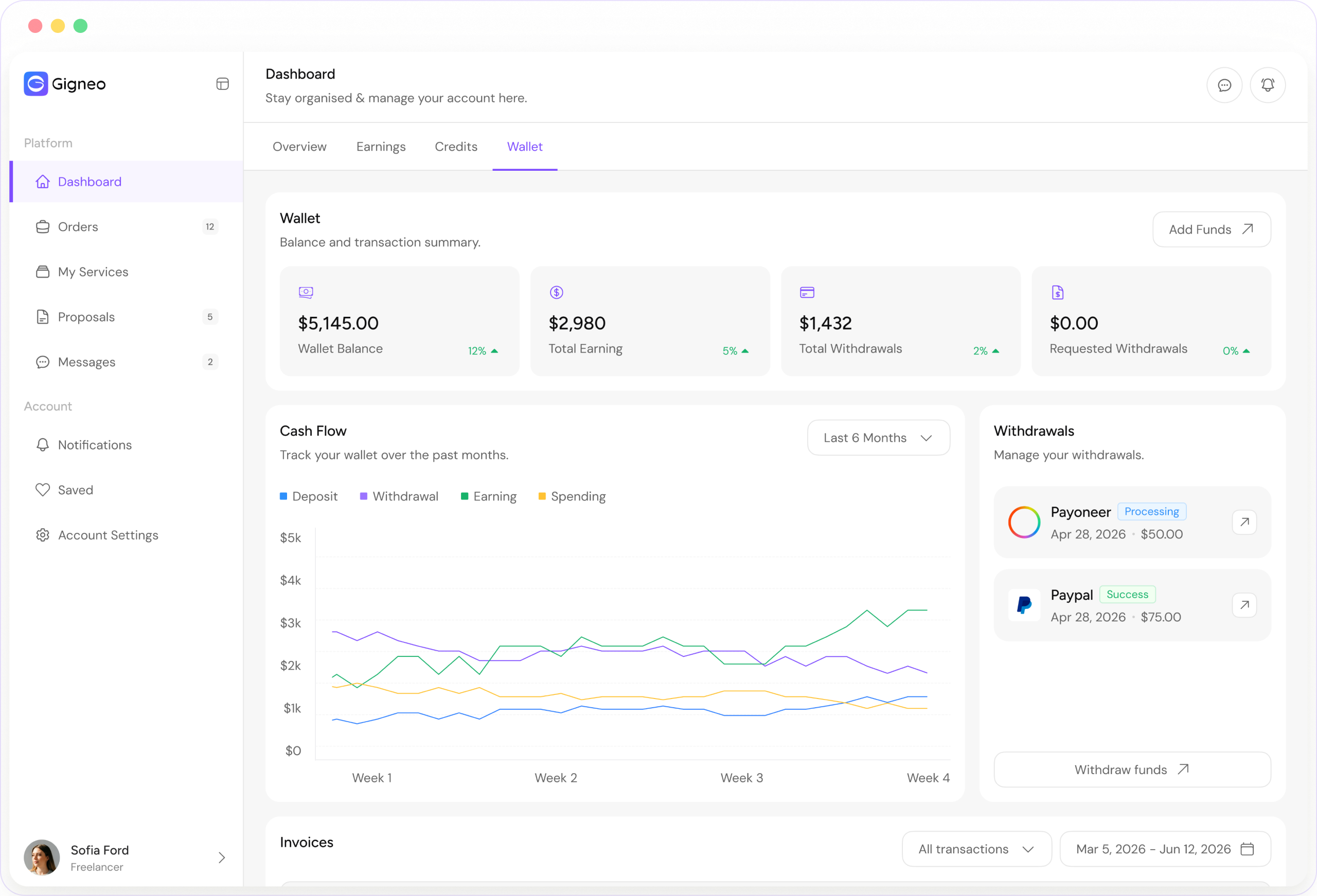Toggle the Deposit series in the legend
1317x896 pixels.
pyautogui.click(x=309, y=496)
